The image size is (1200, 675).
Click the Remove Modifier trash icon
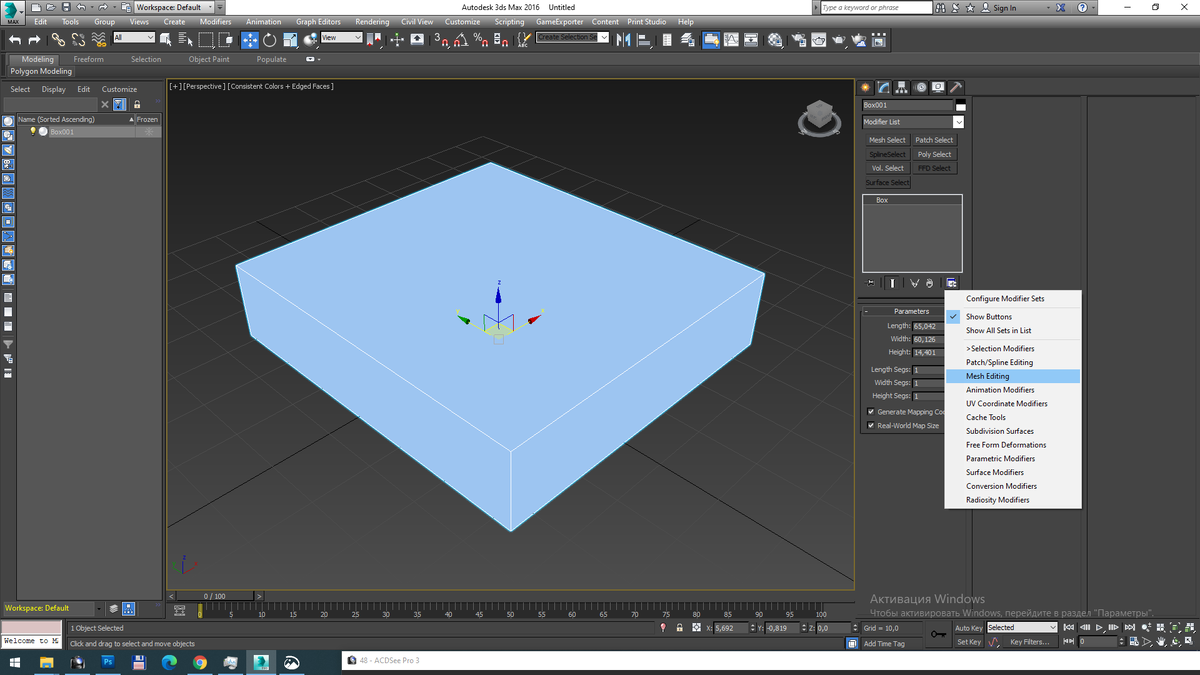tap(930, 283)
